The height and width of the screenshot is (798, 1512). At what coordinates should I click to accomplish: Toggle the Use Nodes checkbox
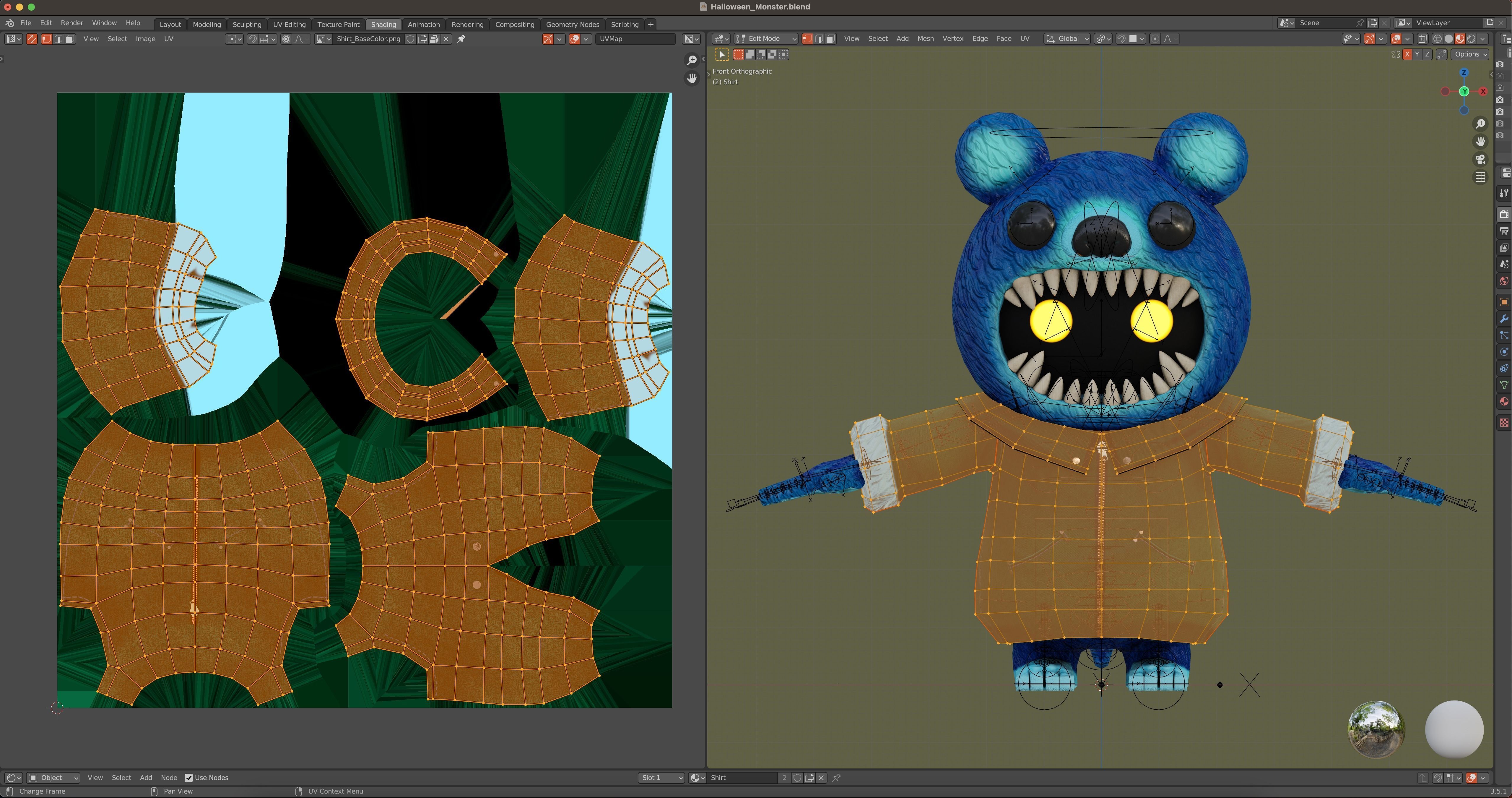click(188, 777)
